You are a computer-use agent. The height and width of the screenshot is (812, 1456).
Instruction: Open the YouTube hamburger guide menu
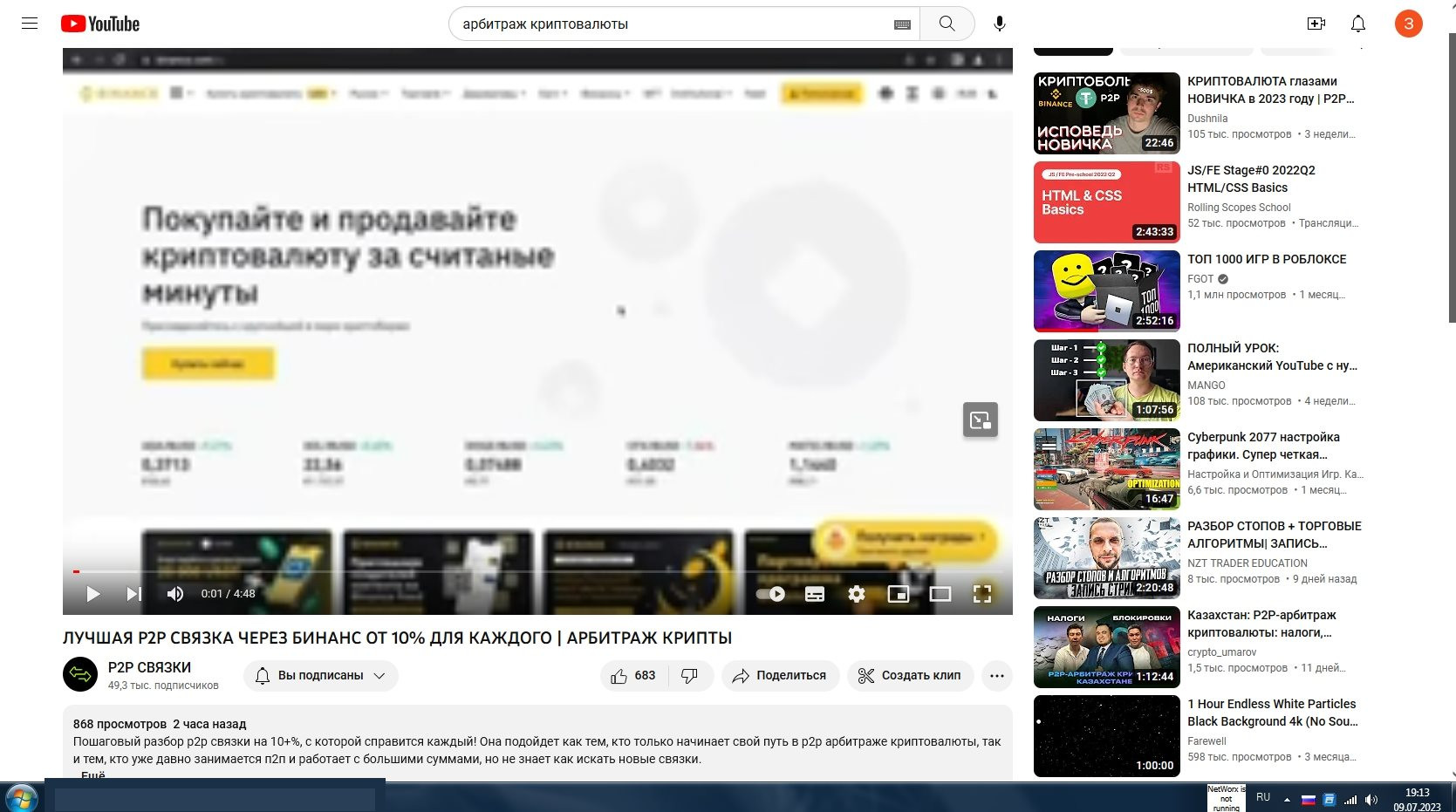click(x=30, y=24)
